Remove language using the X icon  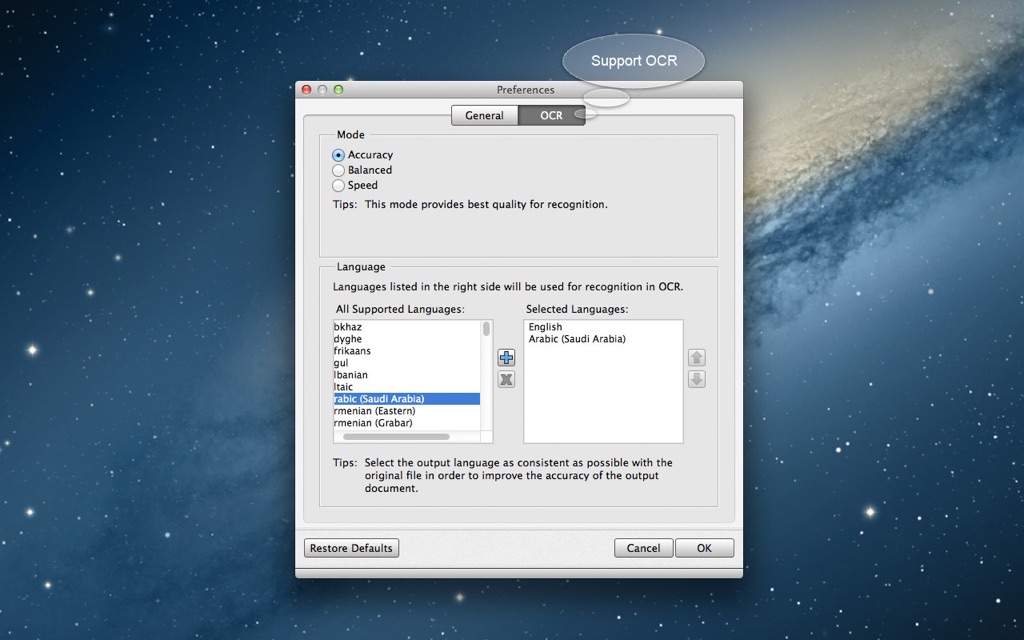(506, 379)
